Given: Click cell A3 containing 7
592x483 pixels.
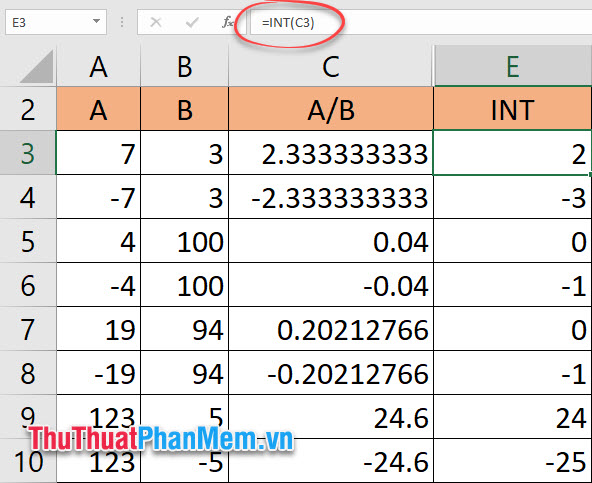Looking at the screenshot, I should click(x=99, y=153).
